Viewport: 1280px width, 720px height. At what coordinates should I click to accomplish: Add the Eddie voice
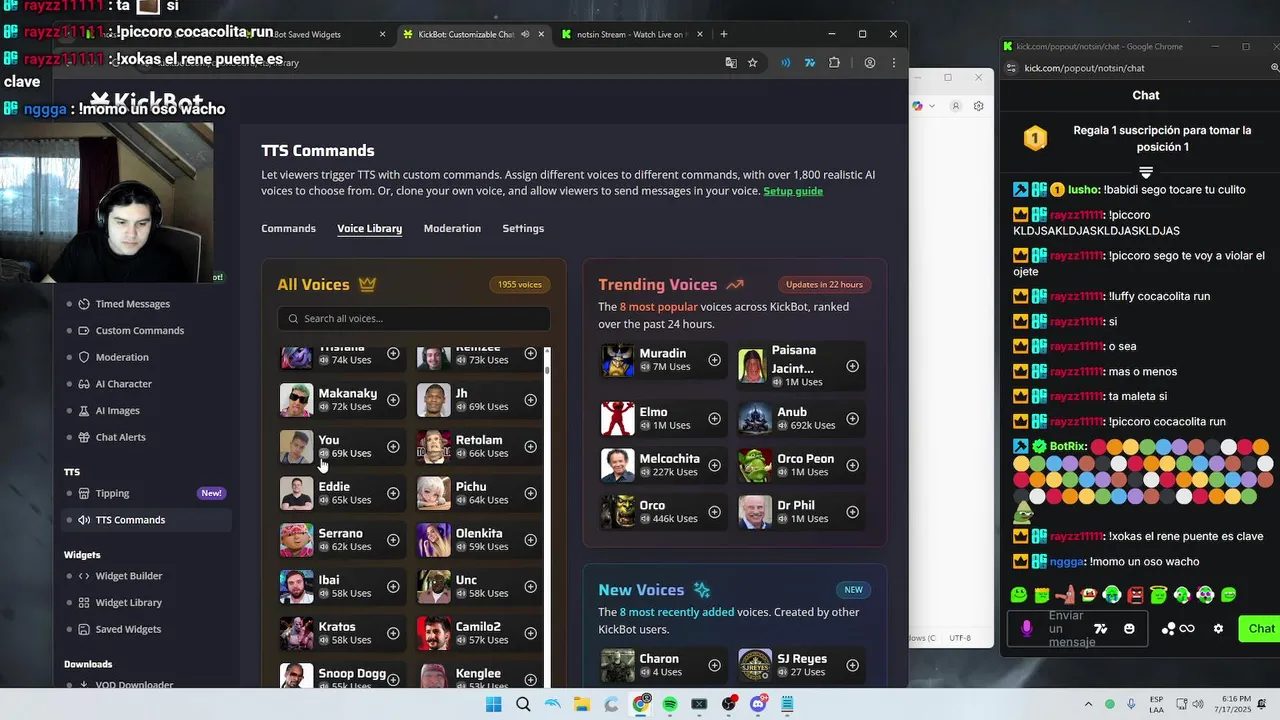click(x=393, y=493)
